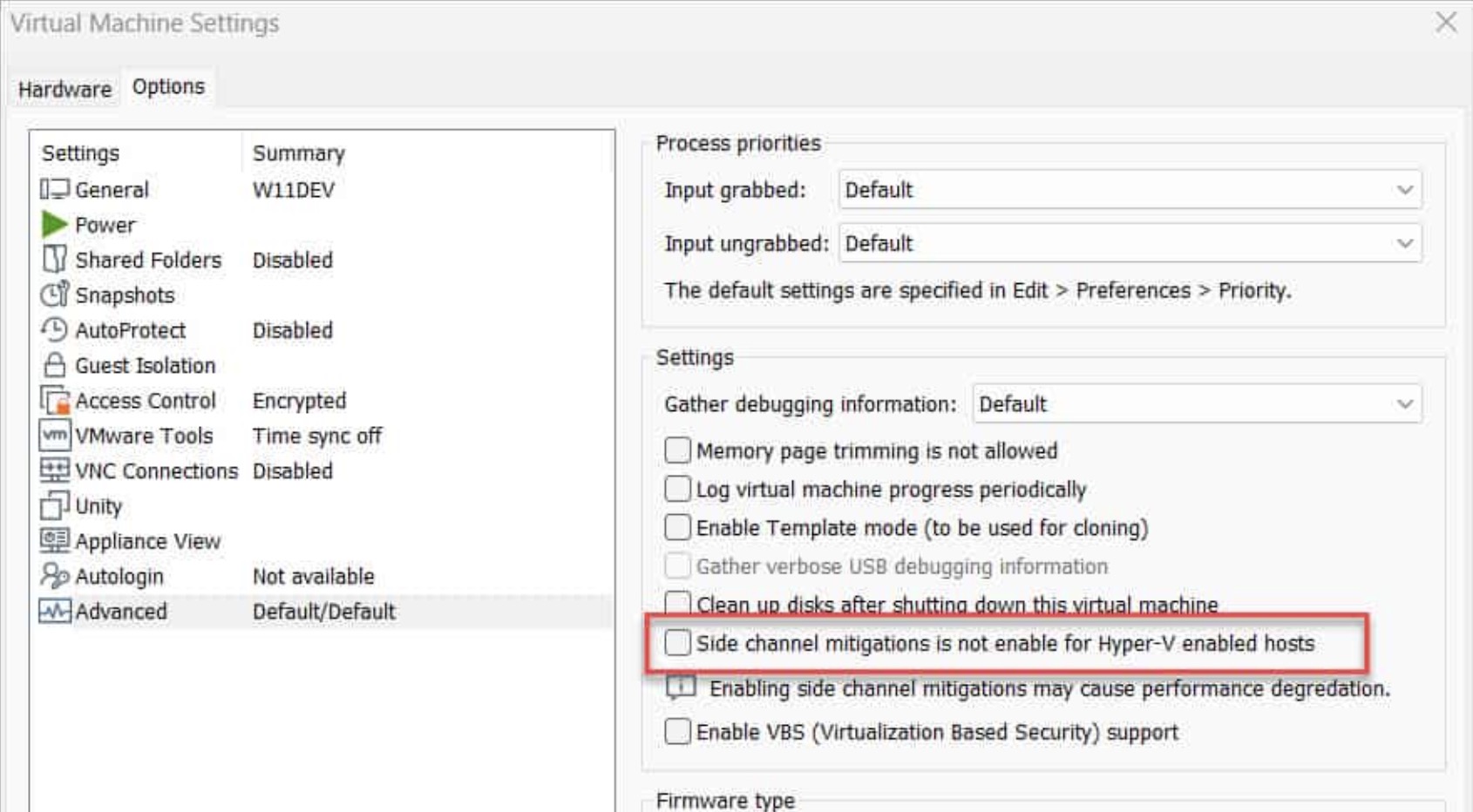Enable Memory page trimming is not allowed

coord(677,450)
